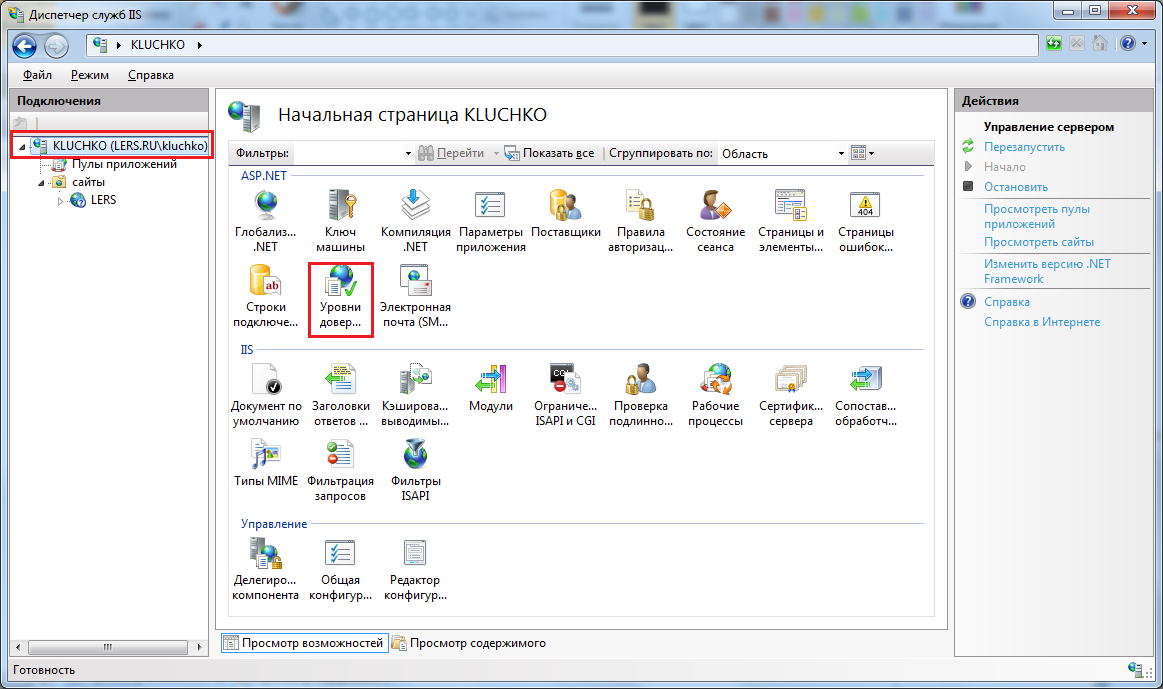The image size is (1163, 689).
Task: Click Перезапустить server action
Action: (1024, 147)
